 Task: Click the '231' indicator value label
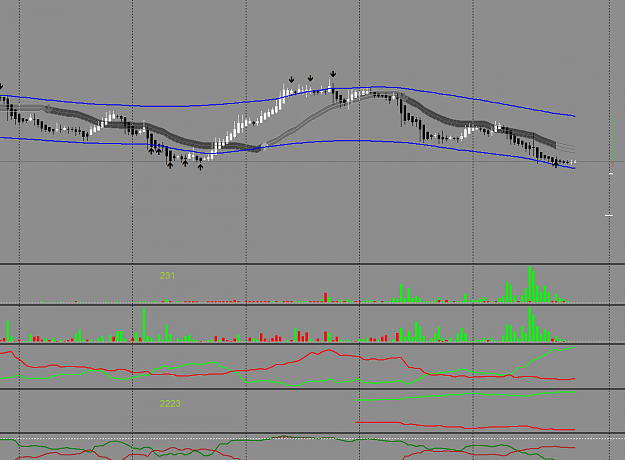(167, 275)
